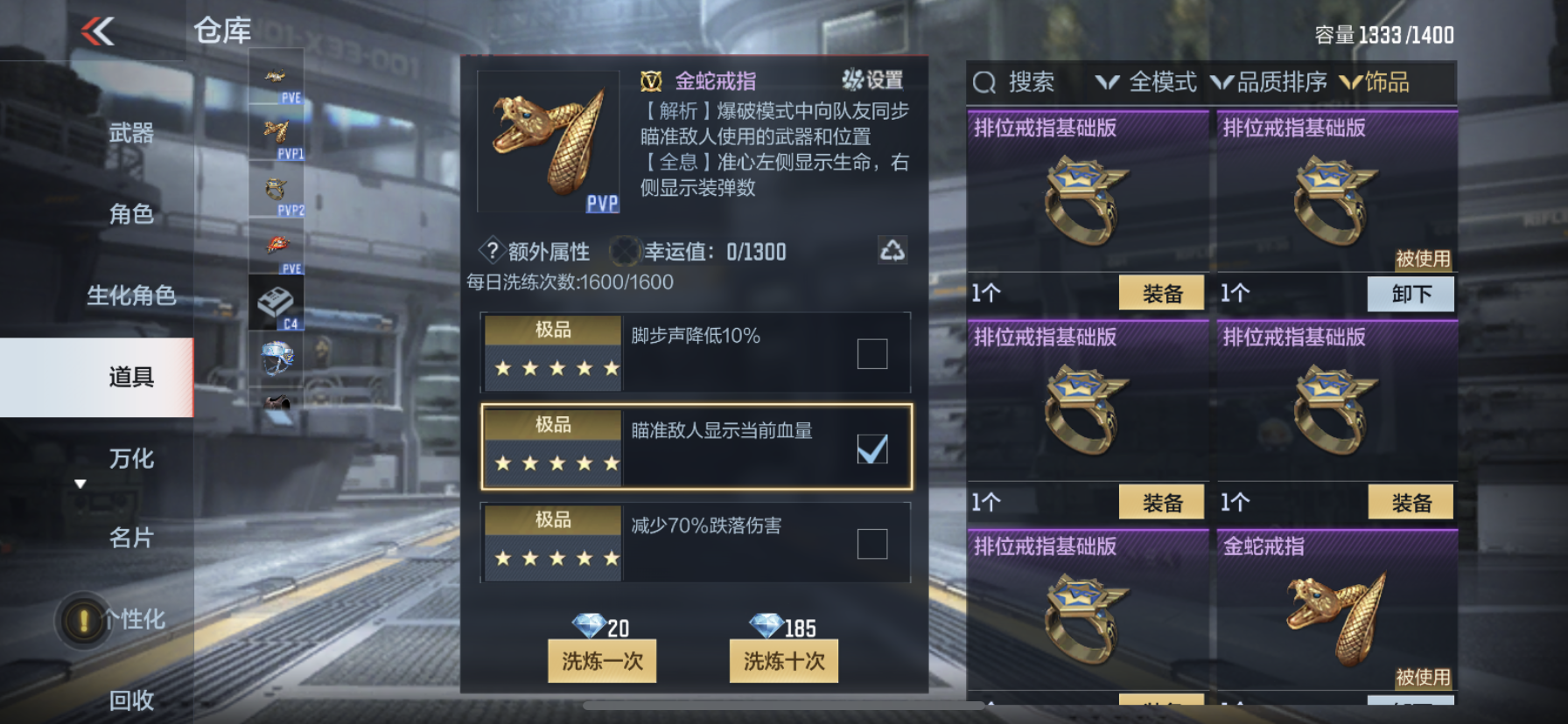Open the 设置 gear settings
This screenshot has height=724, width=1568.
[872, 80]
